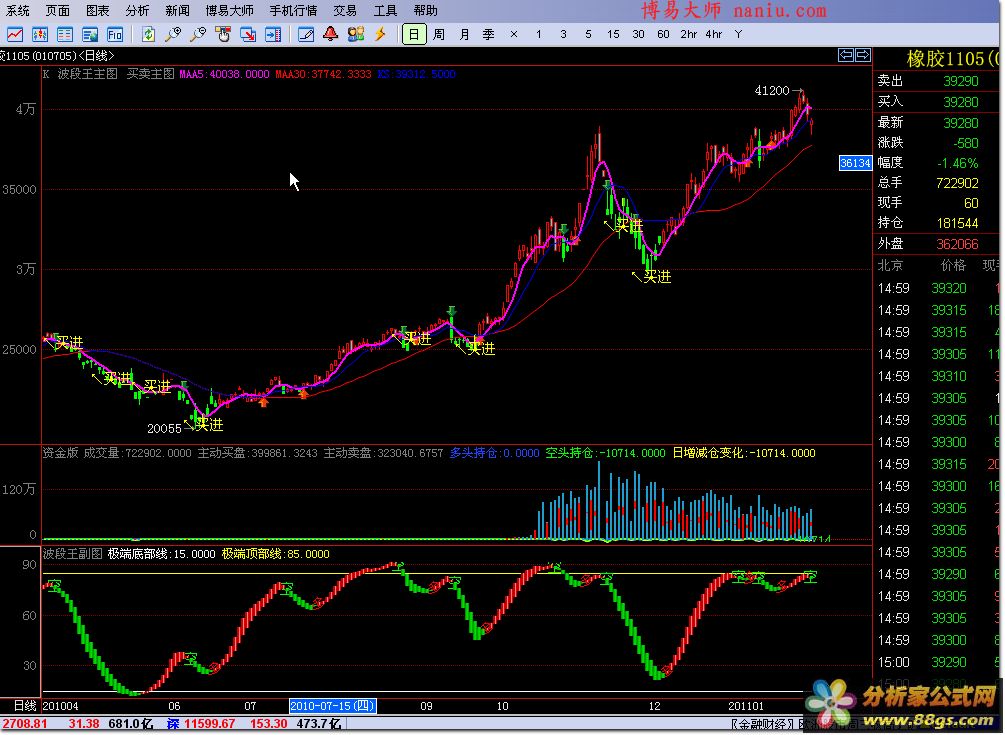Open the 分析 menu

[137, 11]
